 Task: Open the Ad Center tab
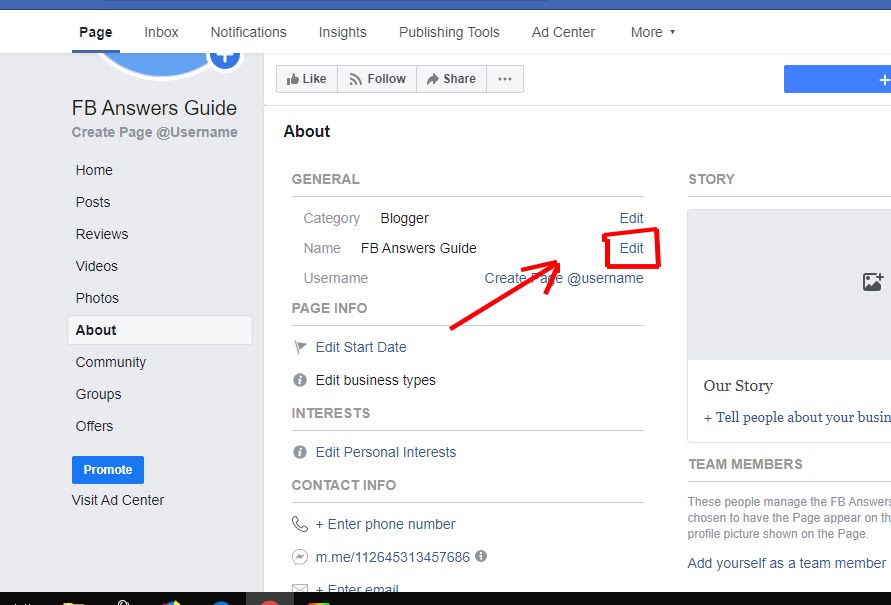(563, 32)
